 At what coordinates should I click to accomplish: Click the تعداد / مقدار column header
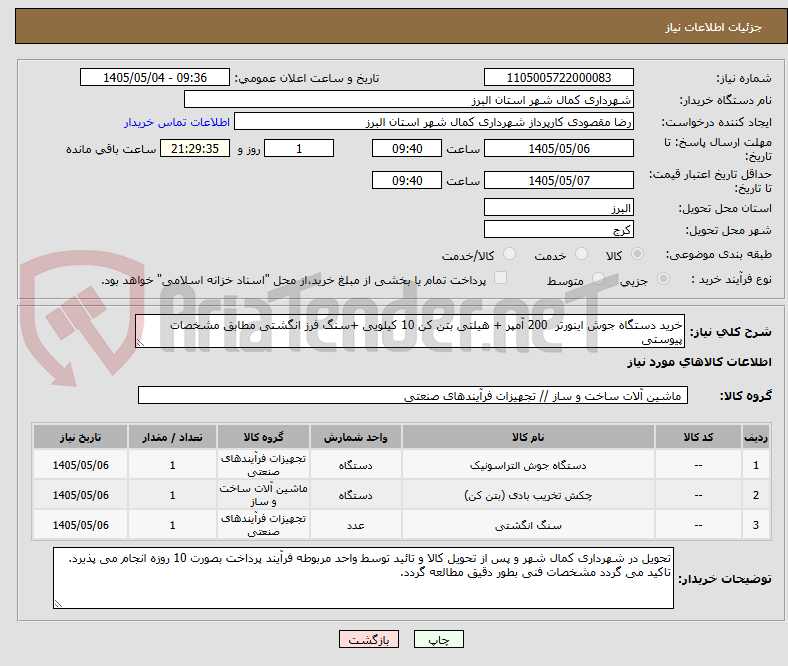click(x=172, y=437)
